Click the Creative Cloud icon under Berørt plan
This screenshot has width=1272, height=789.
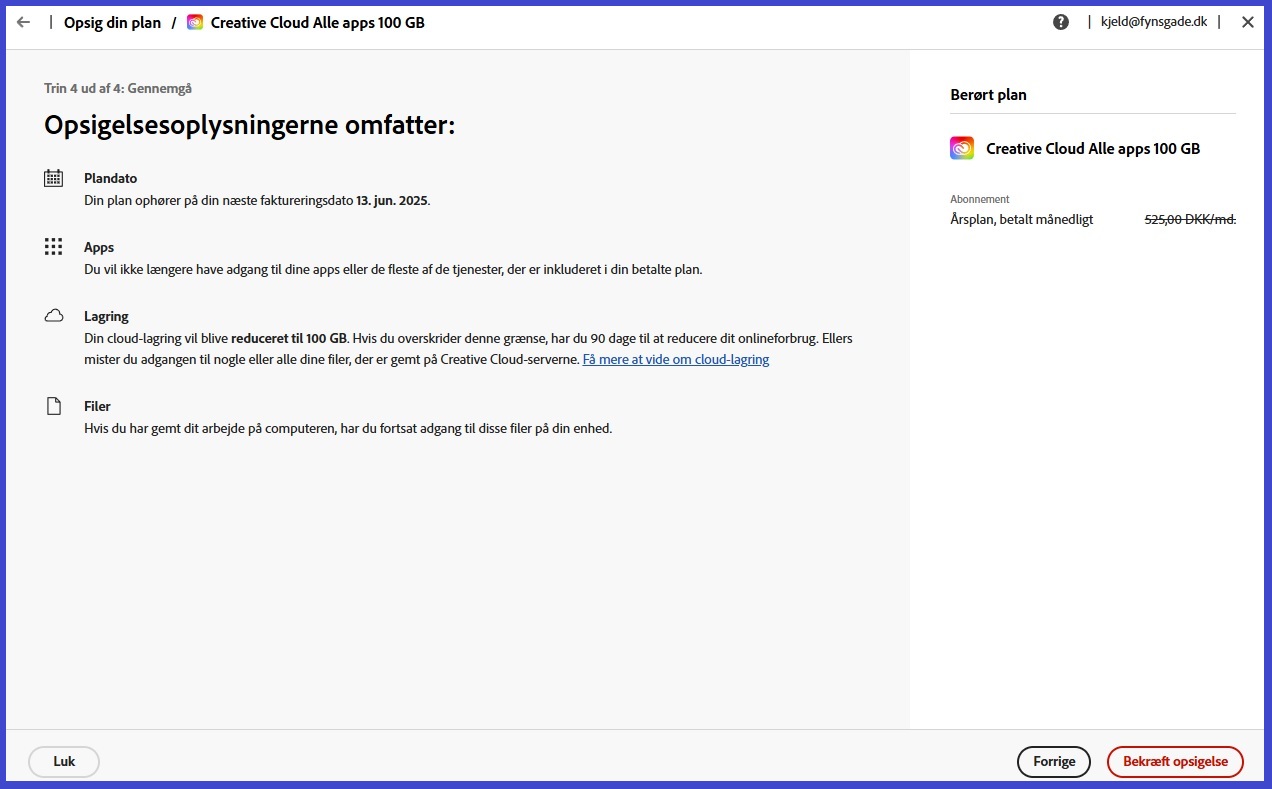[962, 148]
